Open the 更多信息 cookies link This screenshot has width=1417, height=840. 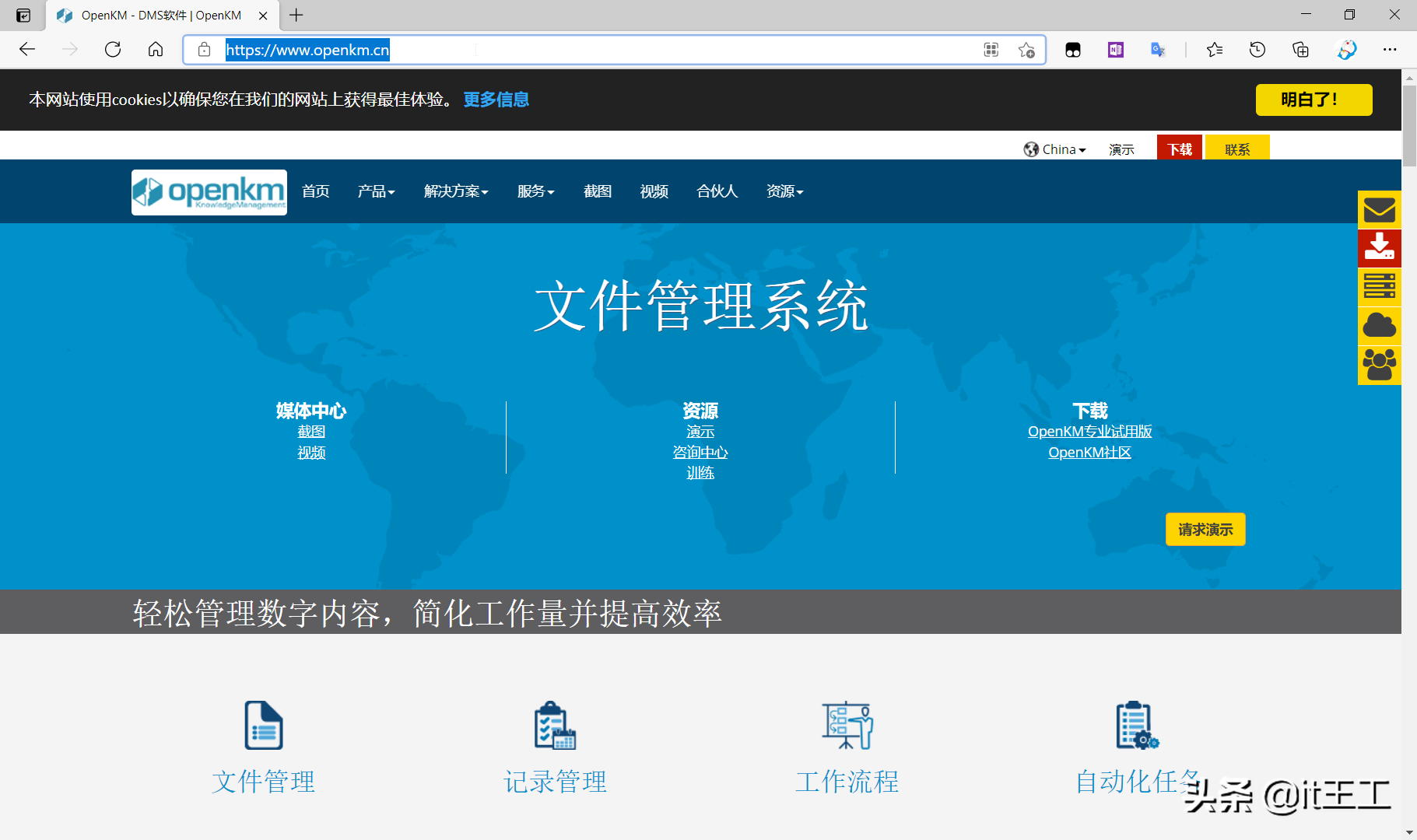coord(496,100)
